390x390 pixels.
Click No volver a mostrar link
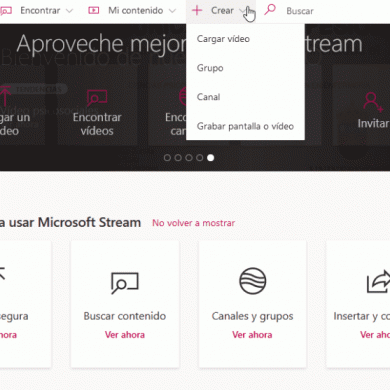[x=194, y=223]
